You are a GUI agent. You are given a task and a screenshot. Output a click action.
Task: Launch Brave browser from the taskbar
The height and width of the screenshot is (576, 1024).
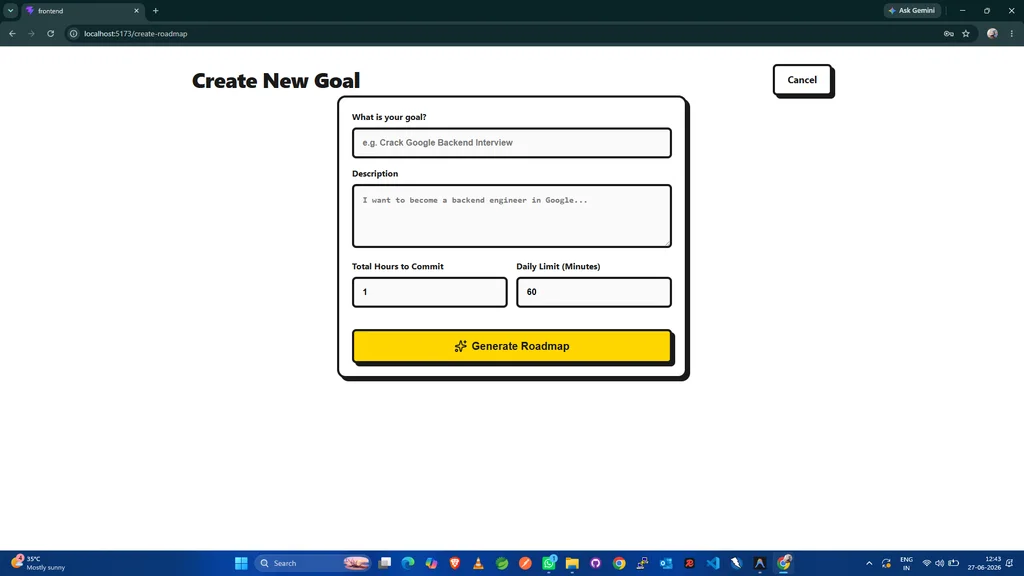(455, 563)
